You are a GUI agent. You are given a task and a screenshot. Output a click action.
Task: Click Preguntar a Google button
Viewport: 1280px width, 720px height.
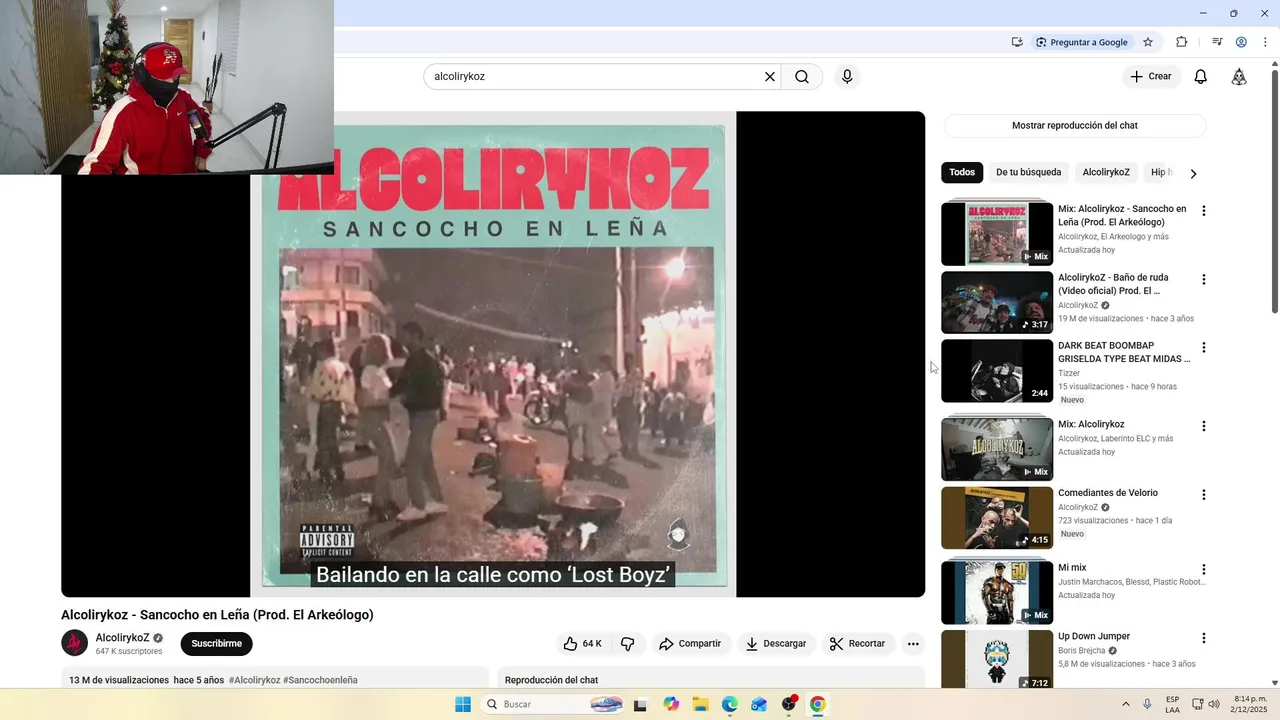click(1081, 42)
